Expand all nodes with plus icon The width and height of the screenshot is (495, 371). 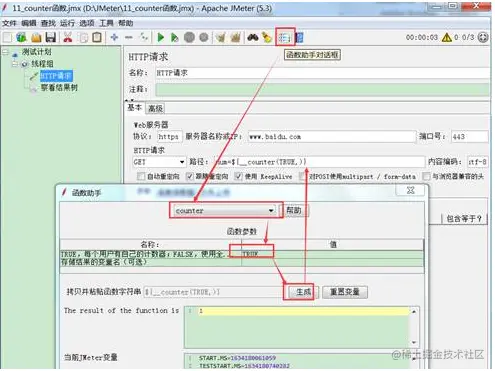pos(114,37)
